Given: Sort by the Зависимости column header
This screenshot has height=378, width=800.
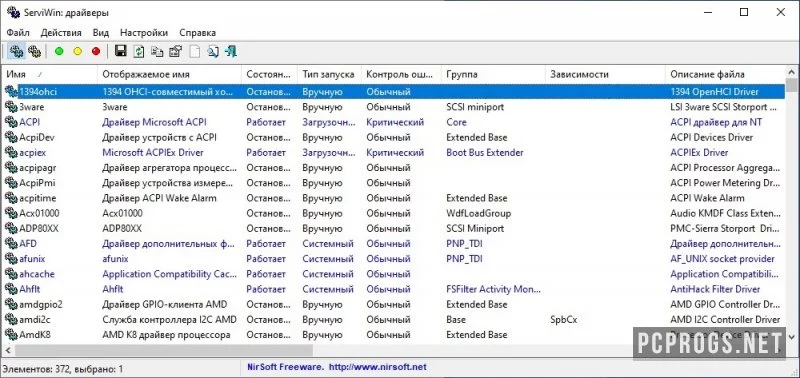Looking at the screenshot, I should (605, 74).
